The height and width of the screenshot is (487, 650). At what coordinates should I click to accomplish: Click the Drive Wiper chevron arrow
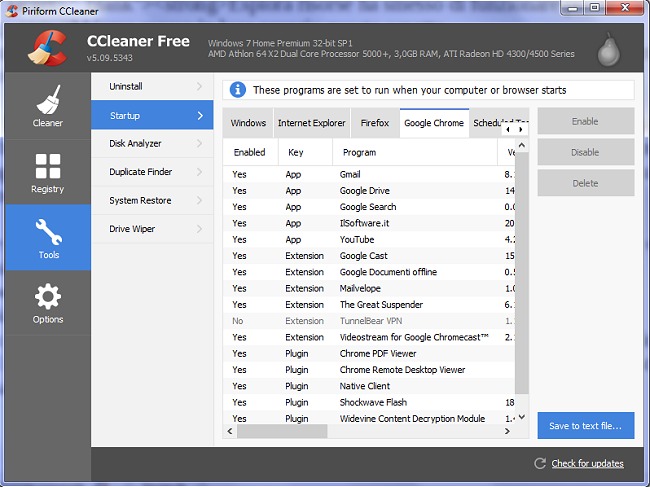(x=199, y=229)
